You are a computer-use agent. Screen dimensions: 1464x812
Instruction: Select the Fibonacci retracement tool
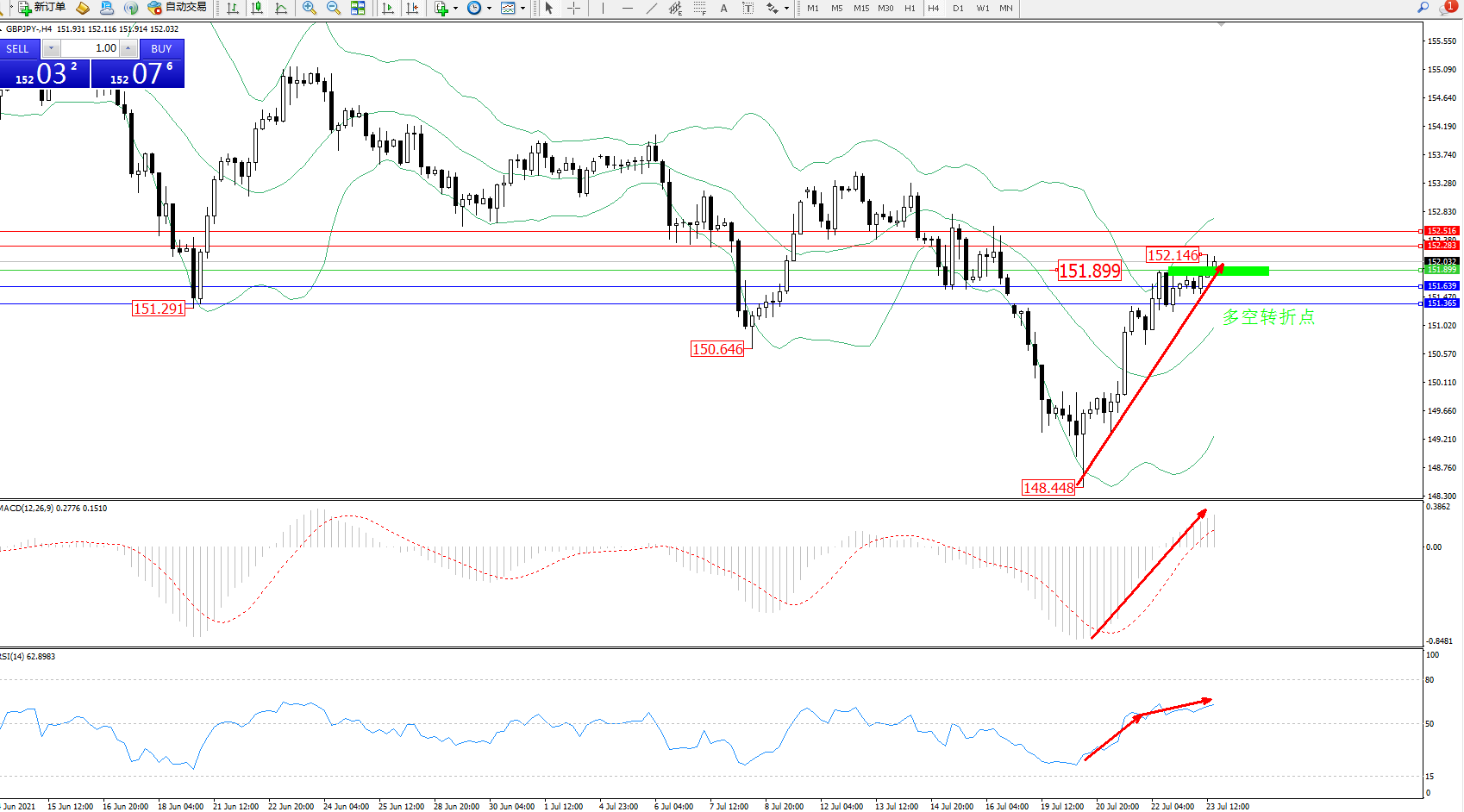[x=699, y=9]
